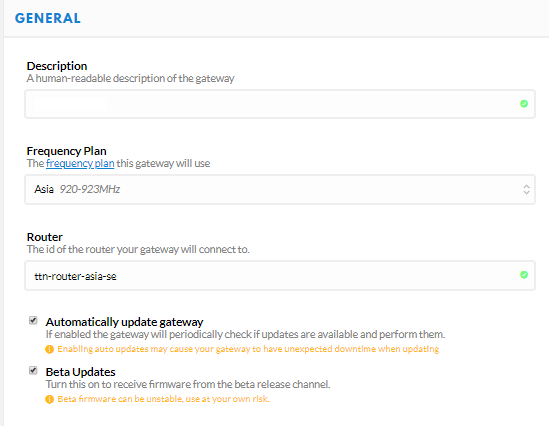
Task: Disable the Automatically update gateway checkbox
Action: click(x=33, y=320)
